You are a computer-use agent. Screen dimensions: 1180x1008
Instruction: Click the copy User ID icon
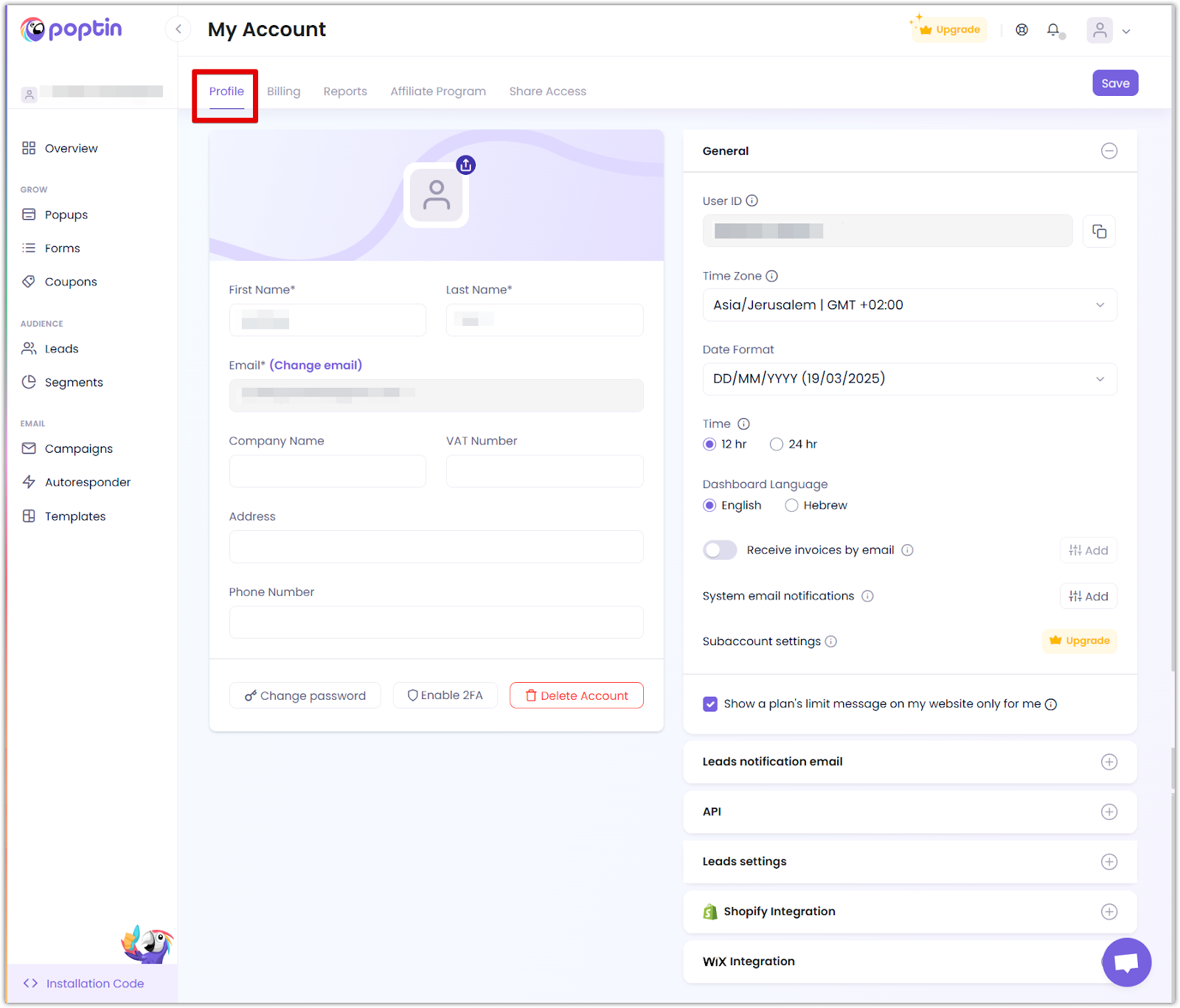point(1099,232)
